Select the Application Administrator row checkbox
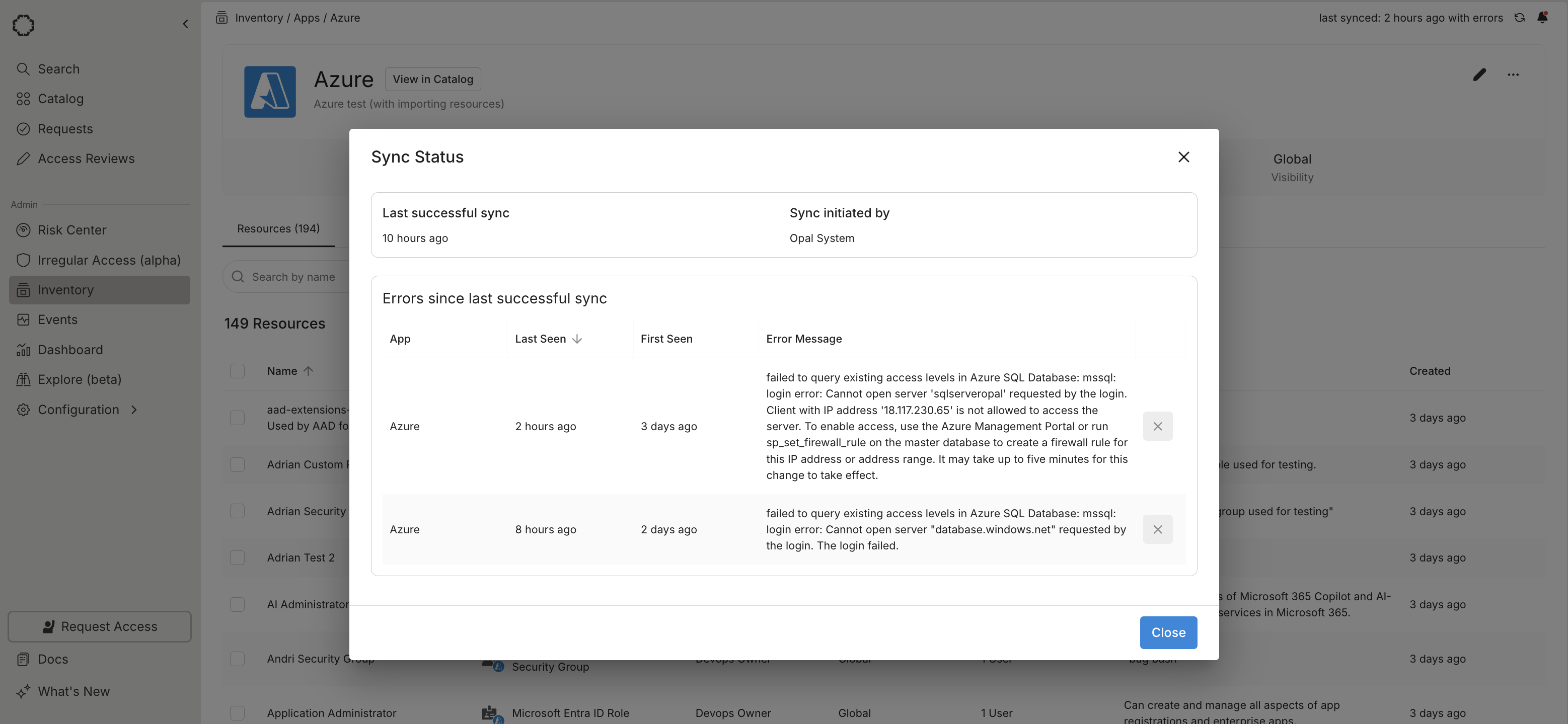1568x724 pixels. [238, 712]
